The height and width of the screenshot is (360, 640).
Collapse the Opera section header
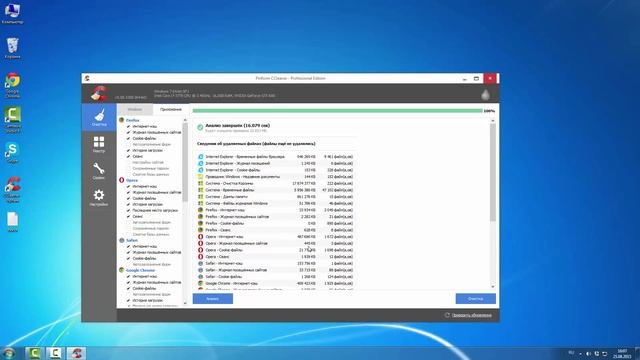(131, 180)
